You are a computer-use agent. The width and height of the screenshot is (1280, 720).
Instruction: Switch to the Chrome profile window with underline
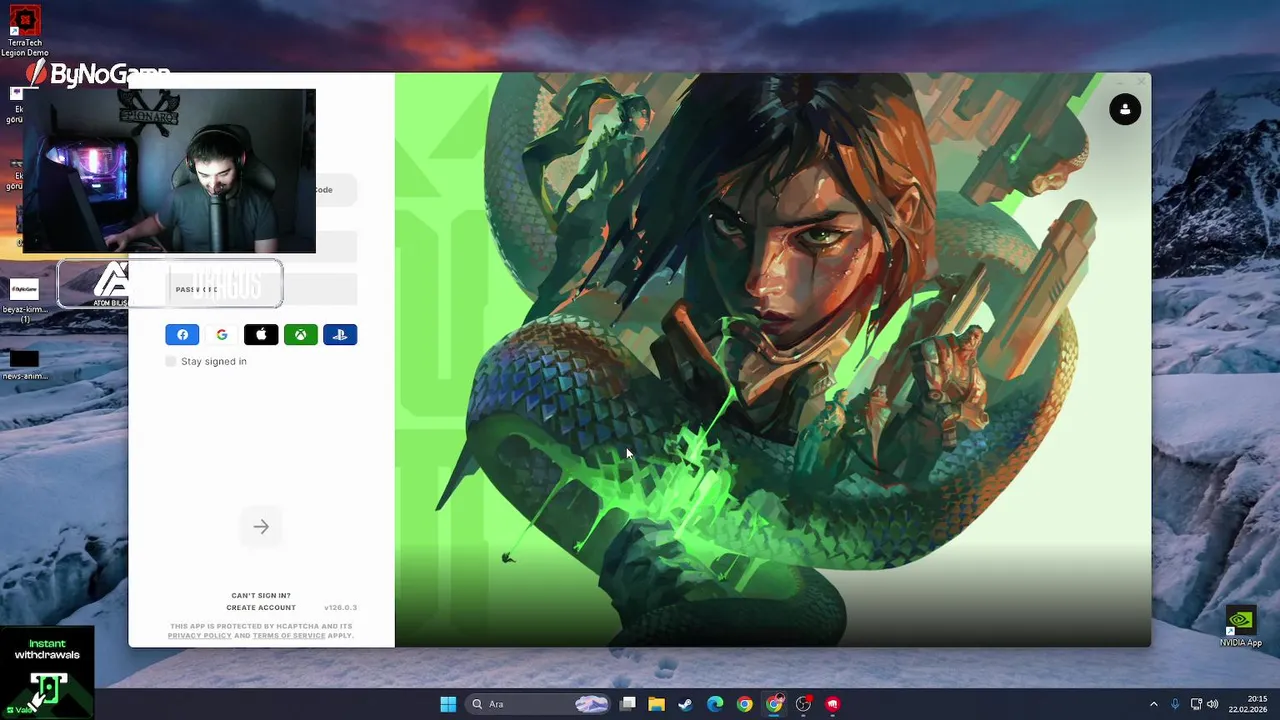pos(774,704)
